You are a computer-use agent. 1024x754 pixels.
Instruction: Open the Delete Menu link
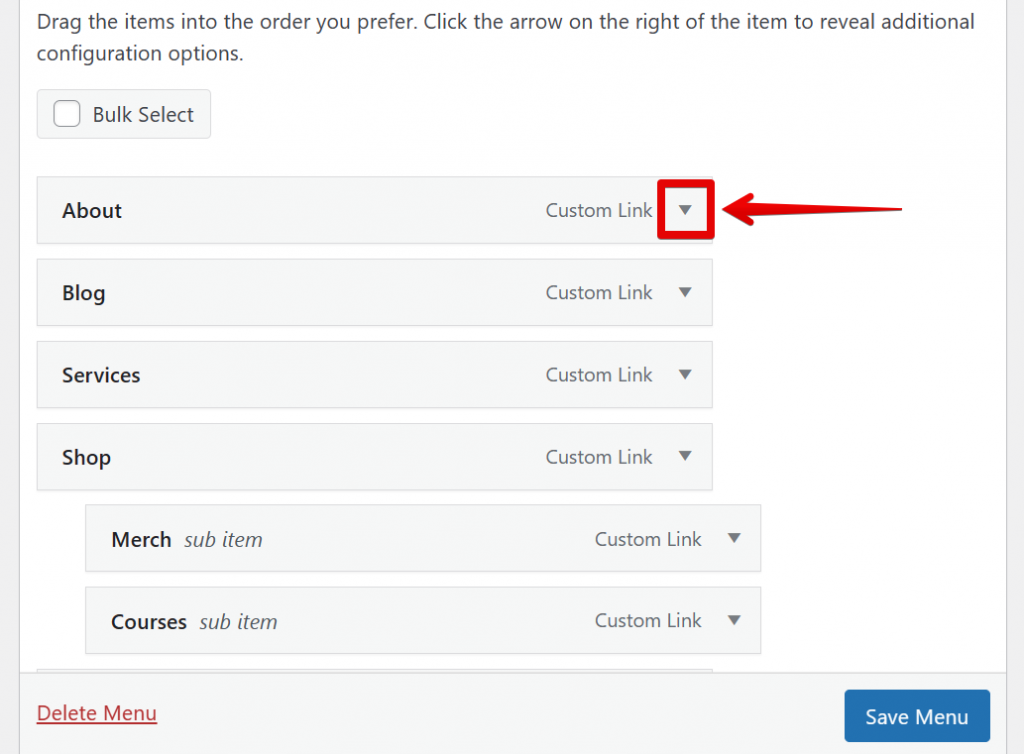tap(96, 713)
